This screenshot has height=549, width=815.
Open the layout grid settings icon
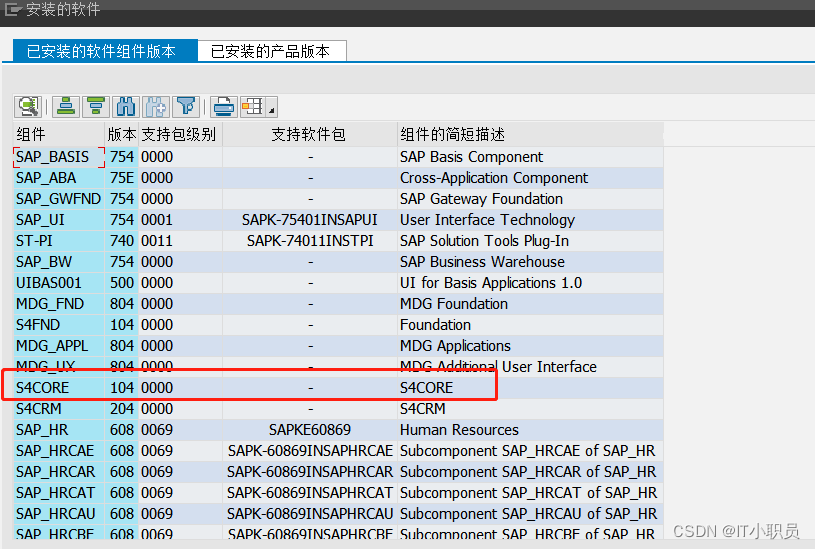coord(253,107)
